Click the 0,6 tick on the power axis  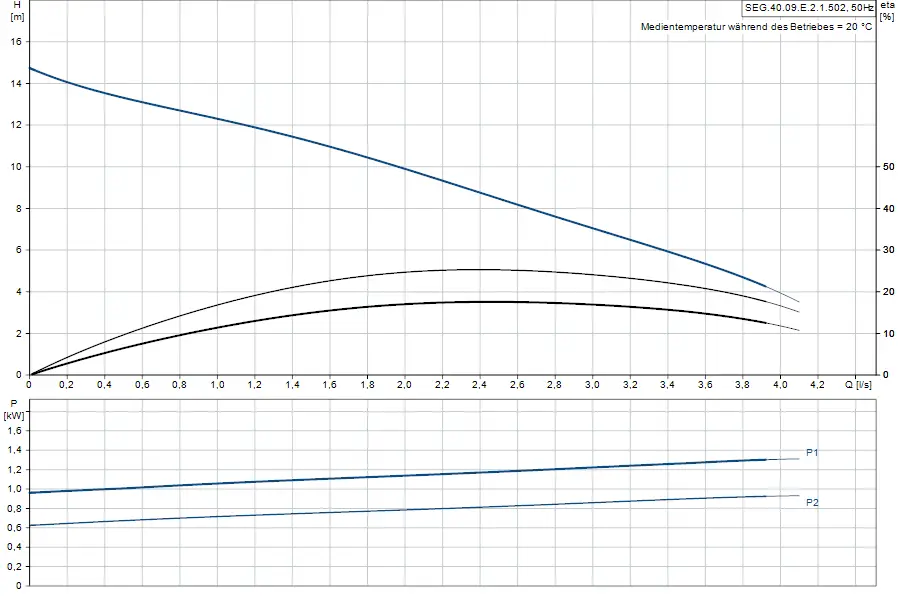(x=15, y=528)
